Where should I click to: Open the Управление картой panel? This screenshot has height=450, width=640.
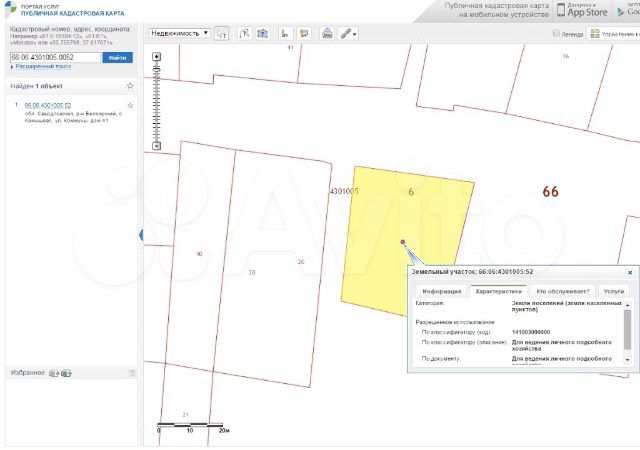coord(613,33)
